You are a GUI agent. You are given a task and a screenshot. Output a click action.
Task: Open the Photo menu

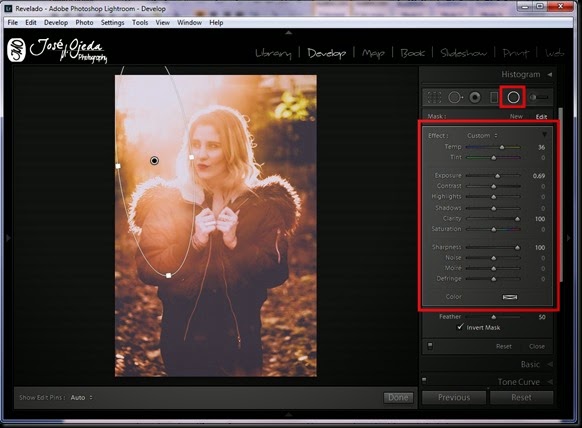(x=84, y=23)
